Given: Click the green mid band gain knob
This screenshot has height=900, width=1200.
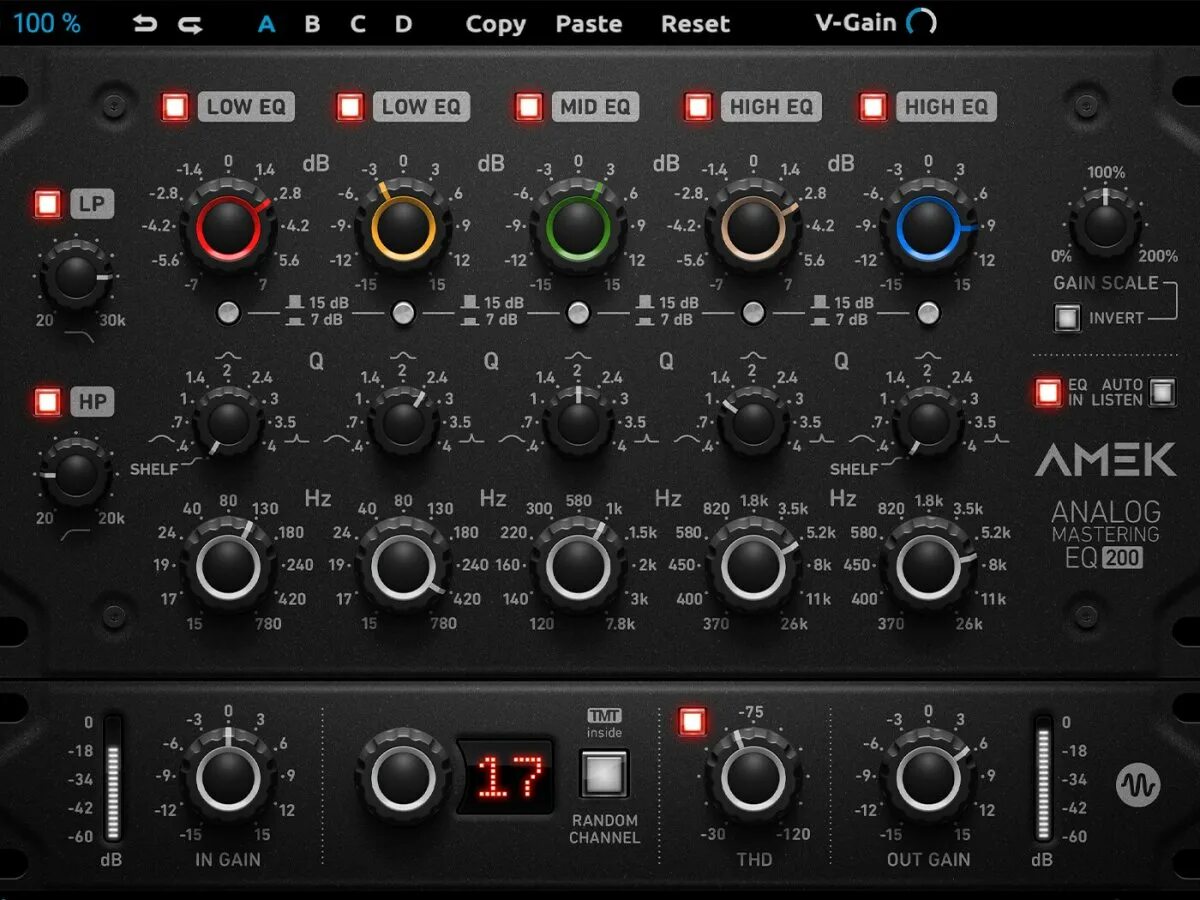Looking at the screenshot, I should (x=578, y=228).
